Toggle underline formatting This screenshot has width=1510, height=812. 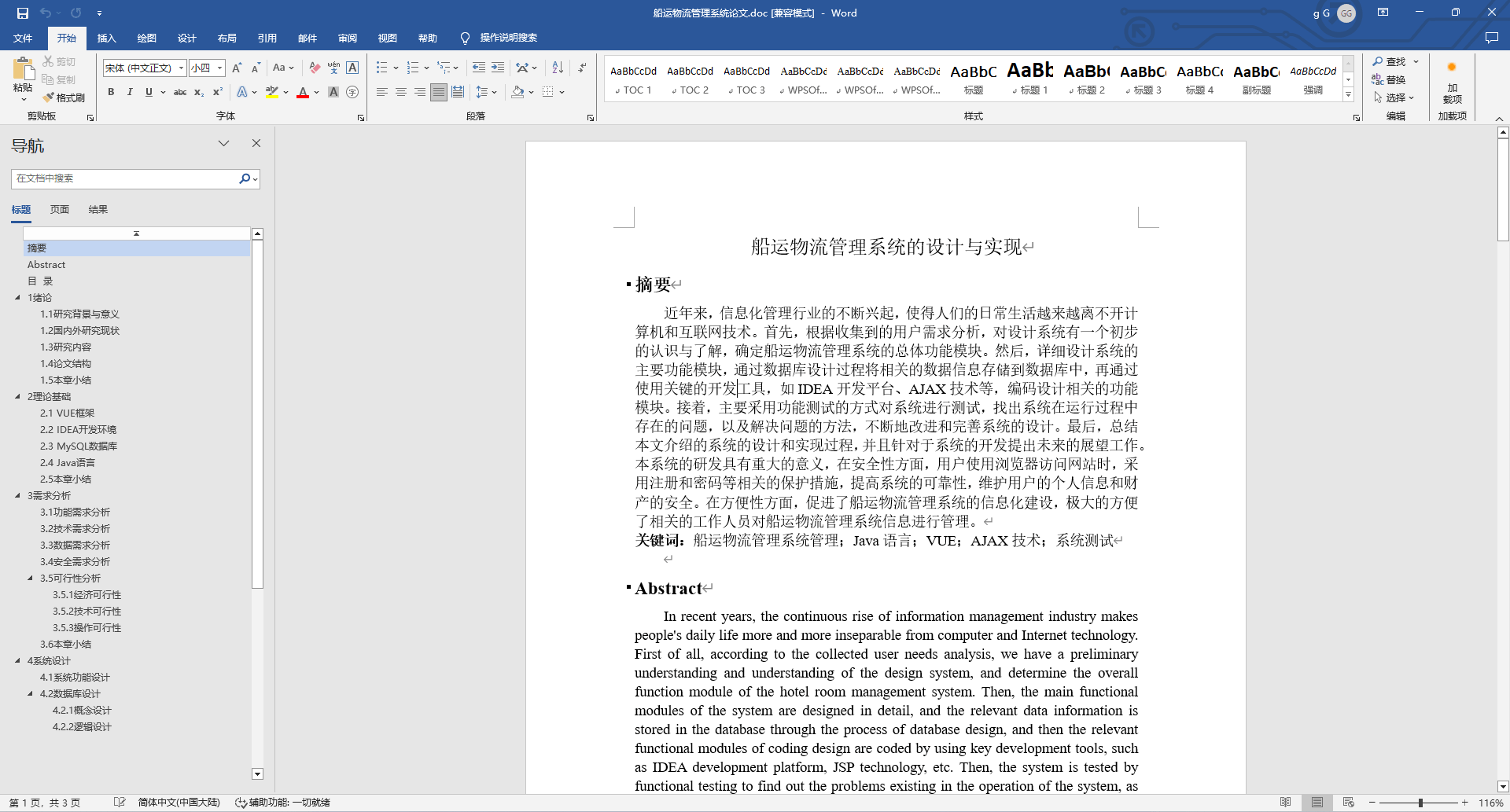149,92
